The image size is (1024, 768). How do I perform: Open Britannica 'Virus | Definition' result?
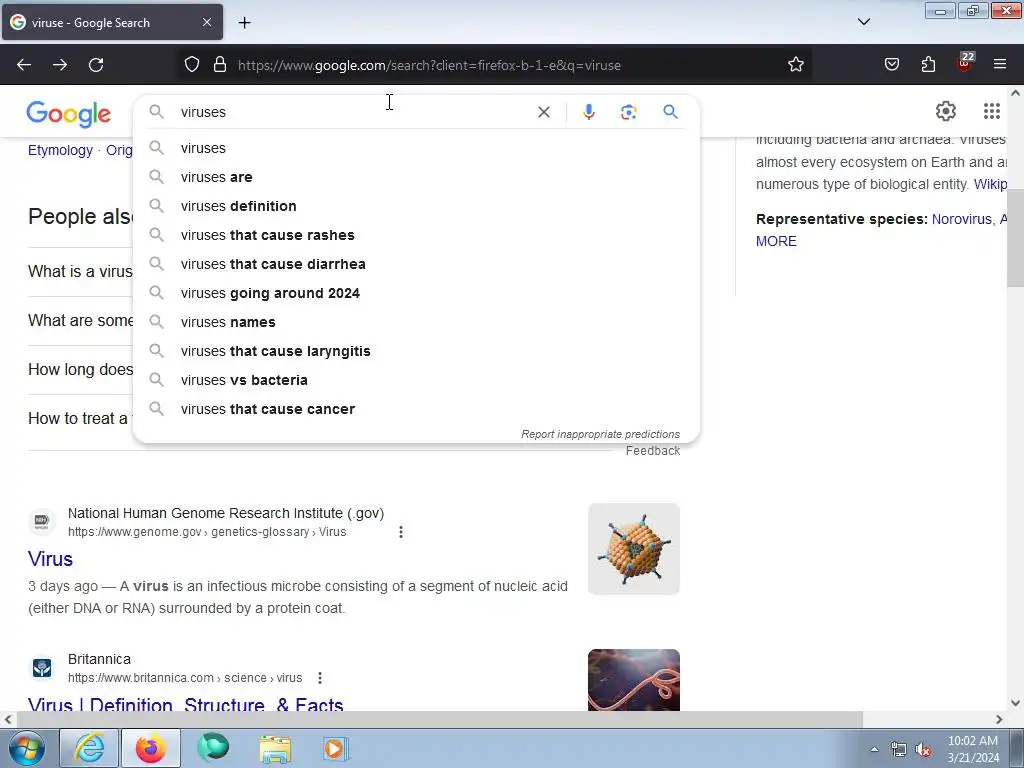tap(185, 703)
